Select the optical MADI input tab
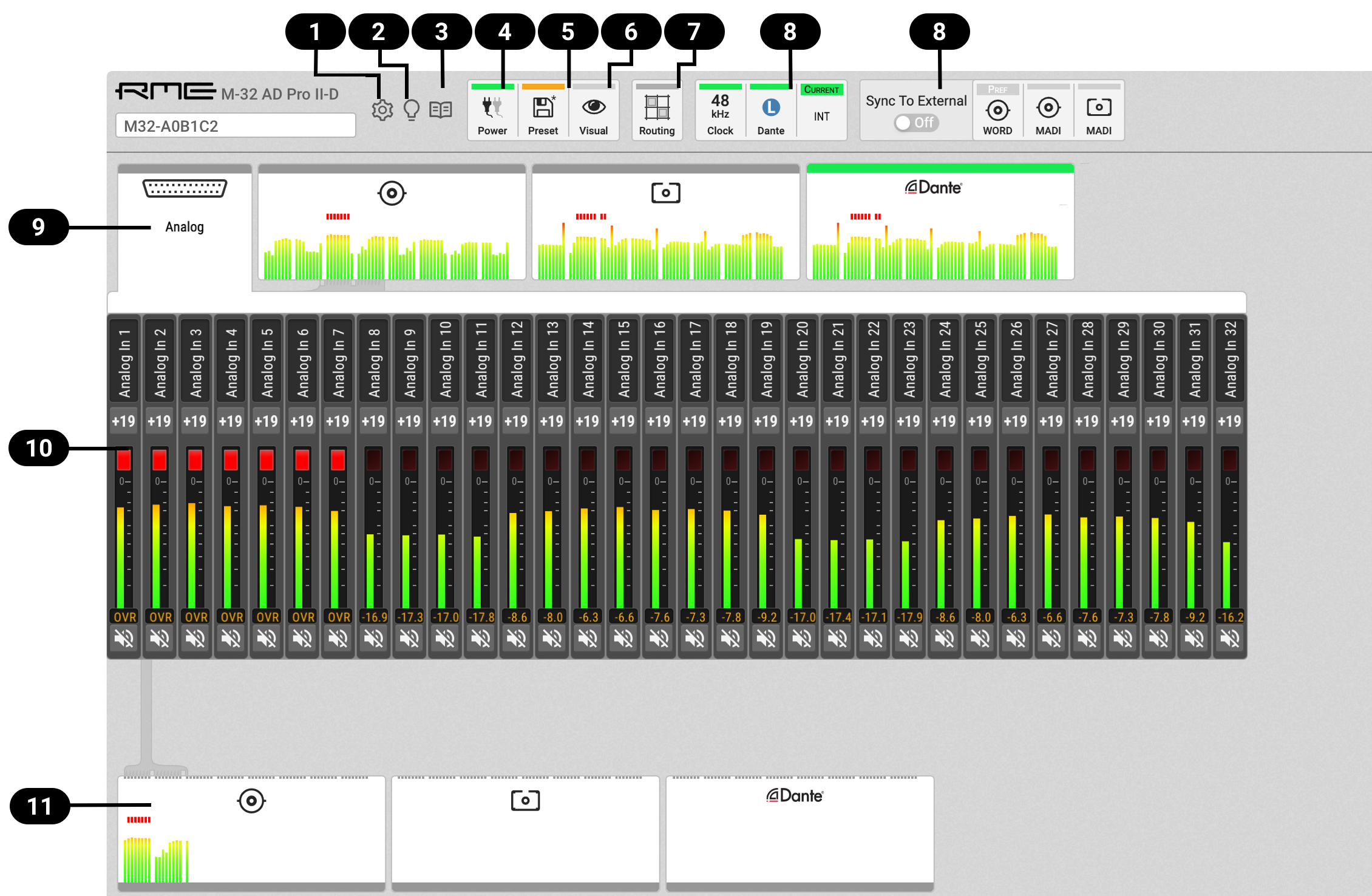This screenshot has height=896, width=1372. 666,222
